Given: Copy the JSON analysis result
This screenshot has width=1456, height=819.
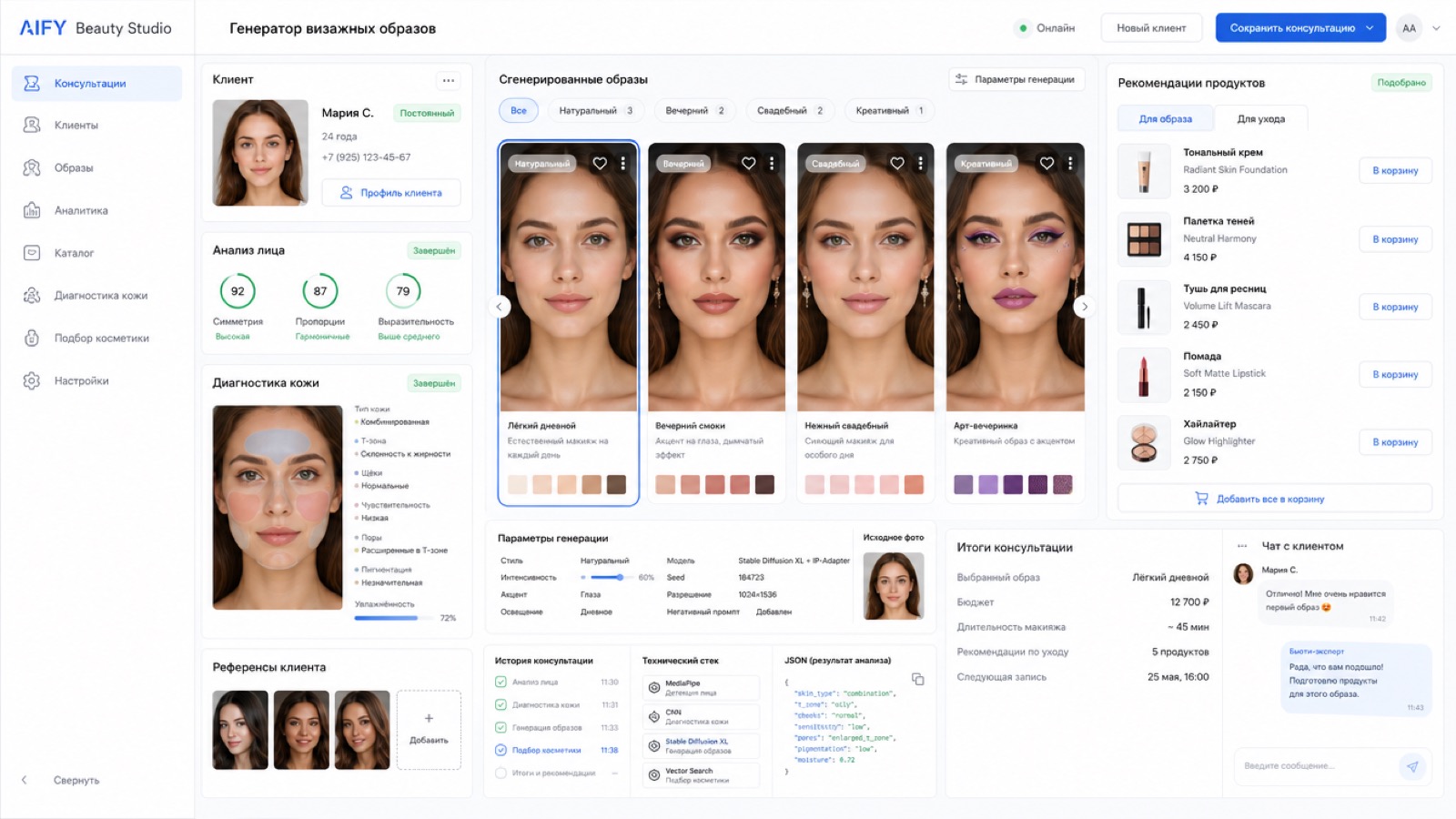Looking at the screenshot, I should tap(918, 680).
